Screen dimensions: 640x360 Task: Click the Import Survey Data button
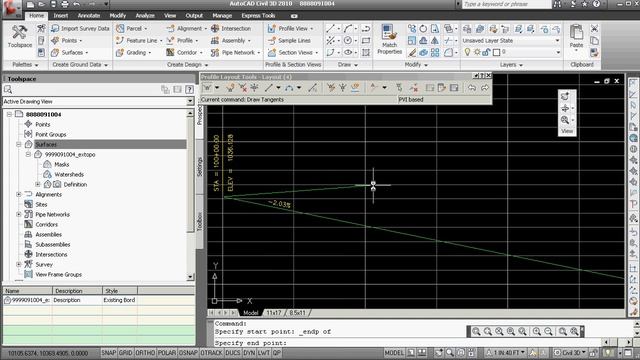[80, 29]
